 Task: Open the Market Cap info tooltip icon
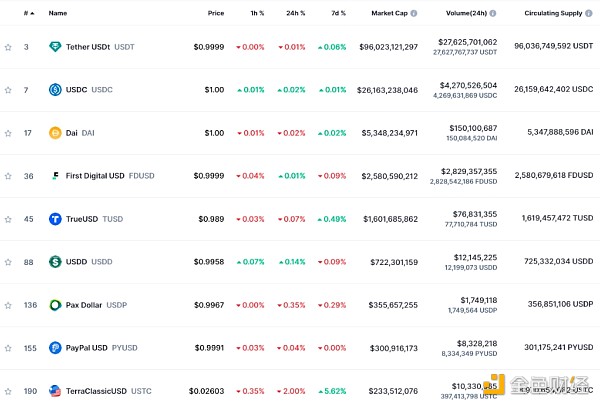tap(414, 14)
